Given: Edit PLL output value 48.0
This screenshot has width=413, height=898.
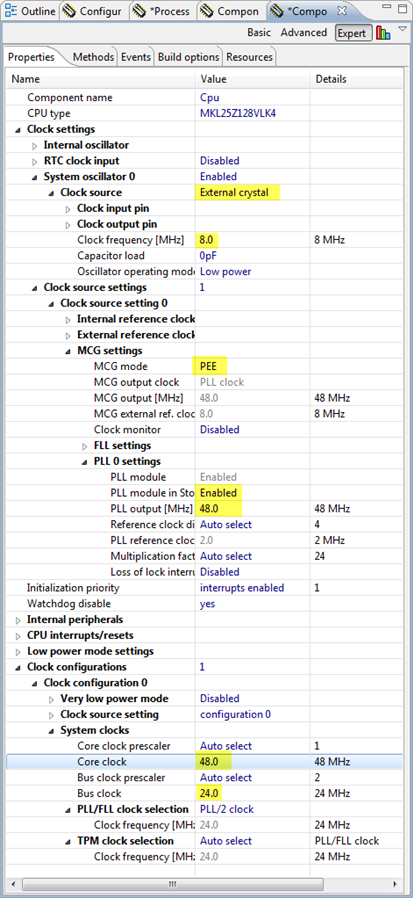Looking at the screenshot, I should [209, 509].
